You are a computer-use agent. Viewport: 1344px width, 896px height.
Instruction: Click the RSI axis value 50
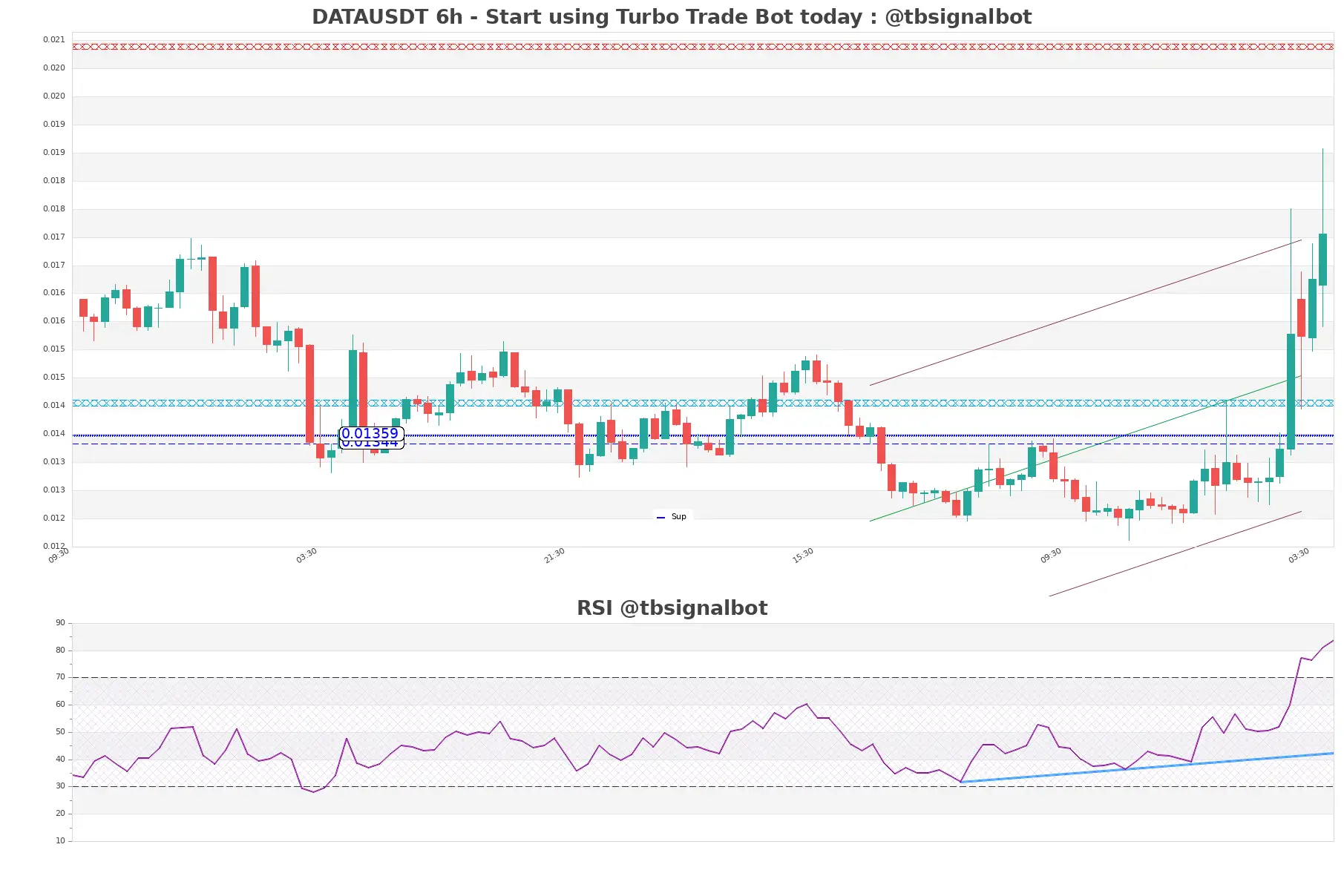tap(60, 731)
